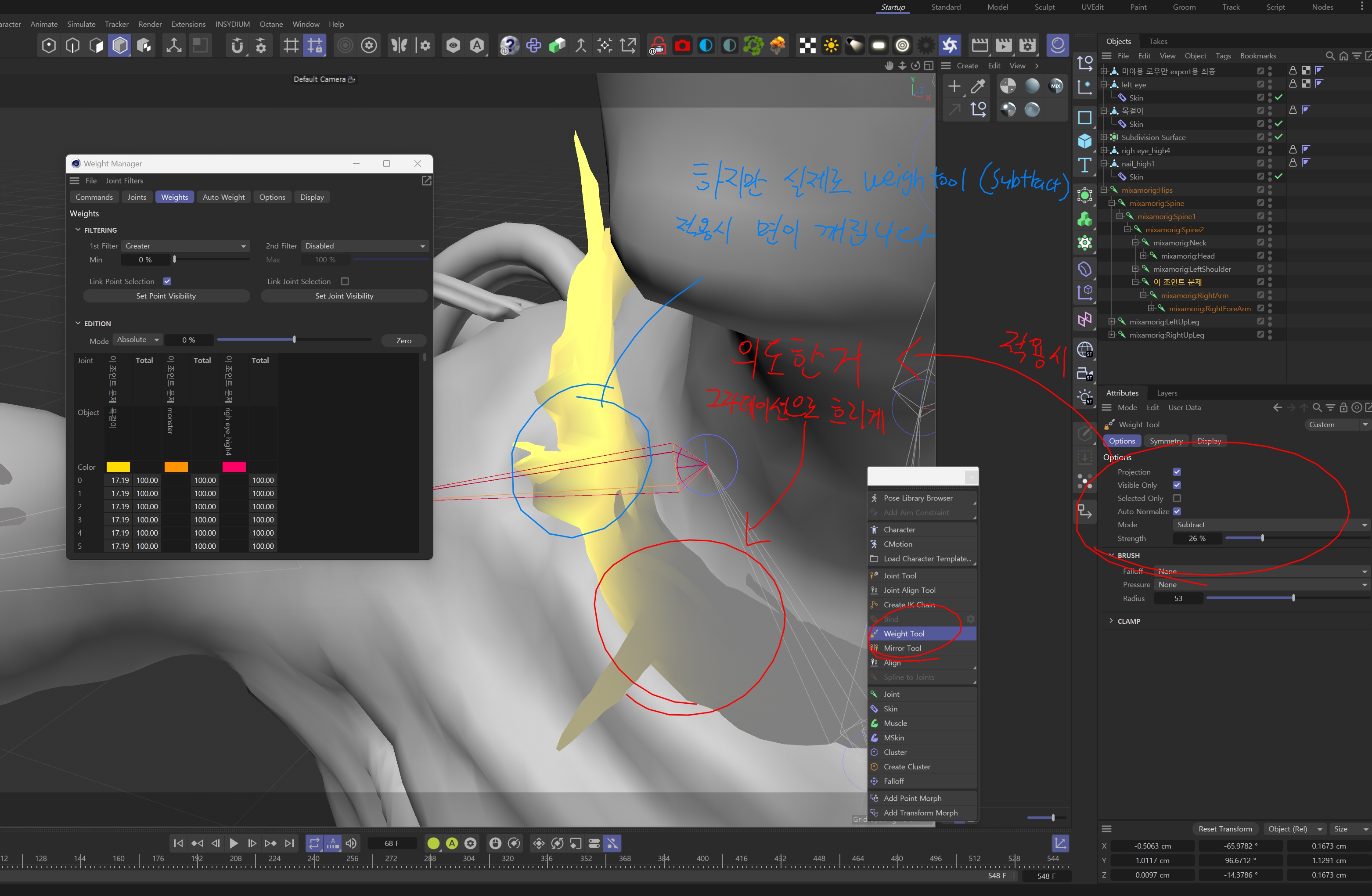Image resolution: width=1372 pixels, height=896 pixels.
Task: Toggle Subdivision Surface enable checkmark
Action: tap(1279, 137)
